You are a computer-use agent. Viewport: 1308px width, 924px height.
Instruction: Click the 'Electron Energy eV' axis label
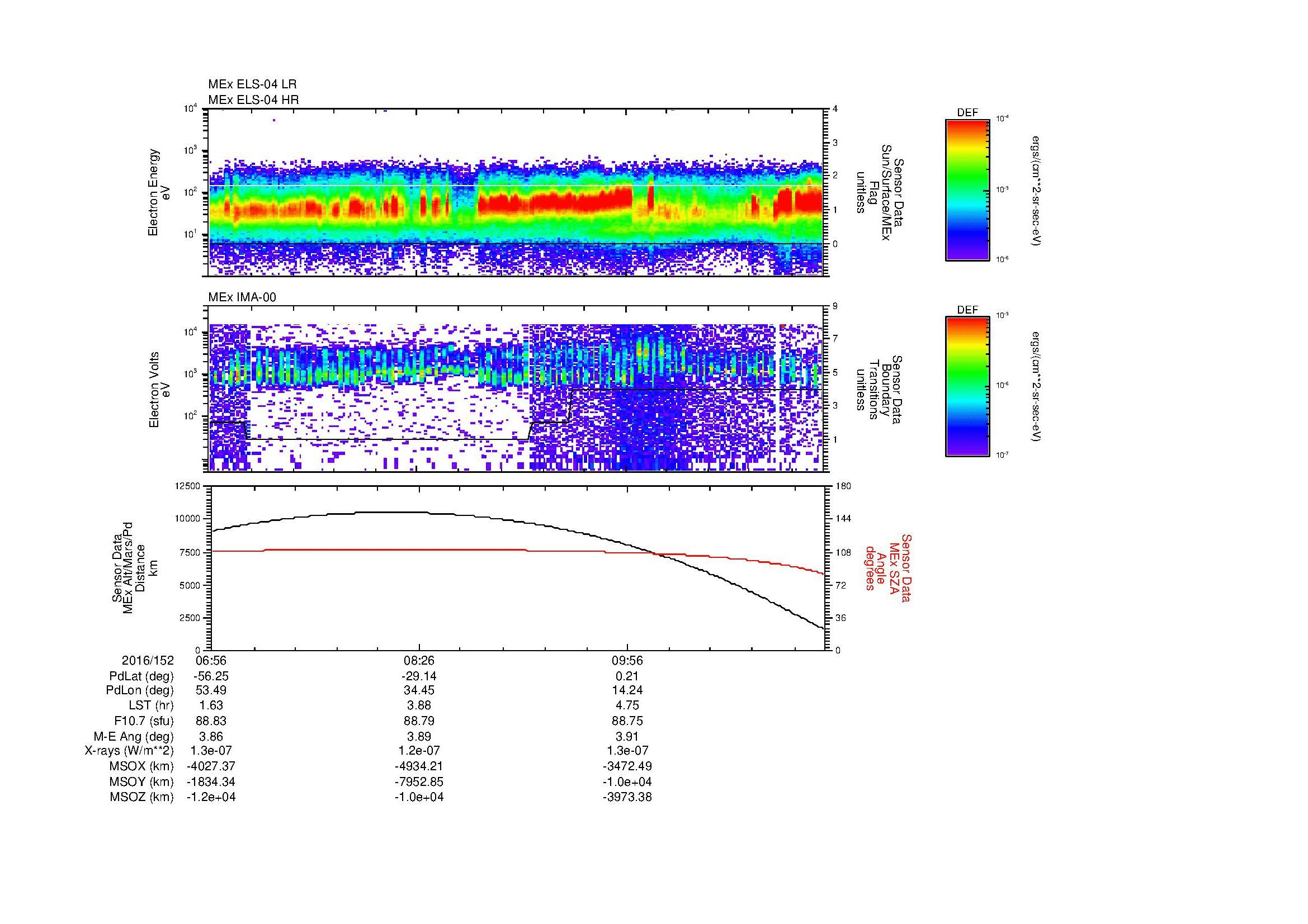pos(159,192)
